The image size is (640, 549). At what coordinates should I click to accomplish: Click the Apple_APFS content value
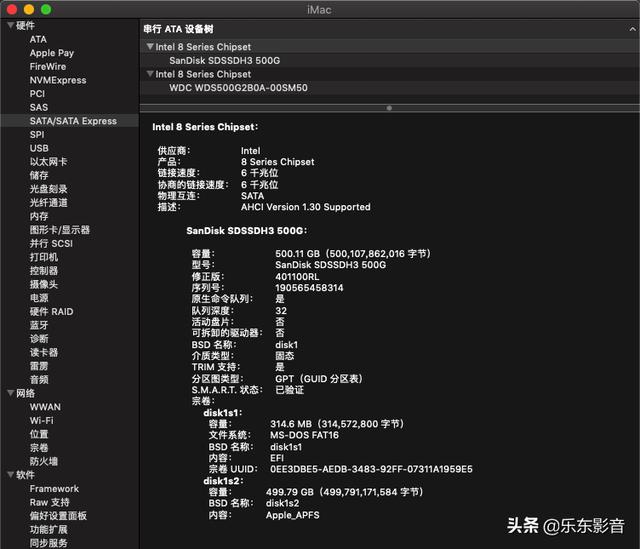292,515
